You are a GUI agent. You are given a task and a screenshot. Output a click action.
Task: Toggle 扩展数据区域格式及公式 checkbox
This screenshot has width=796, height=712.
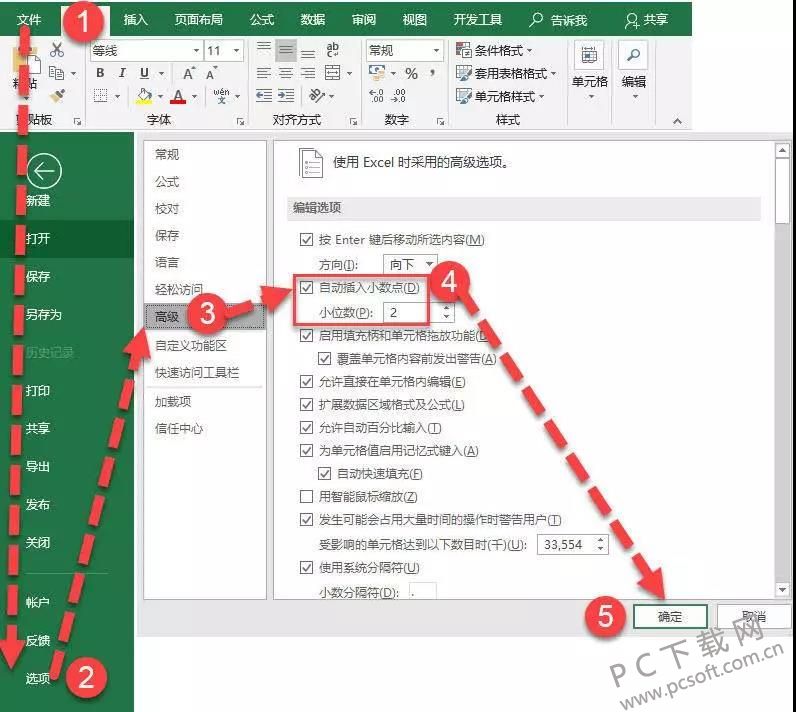pyautogui.click(x=306, y=404)
